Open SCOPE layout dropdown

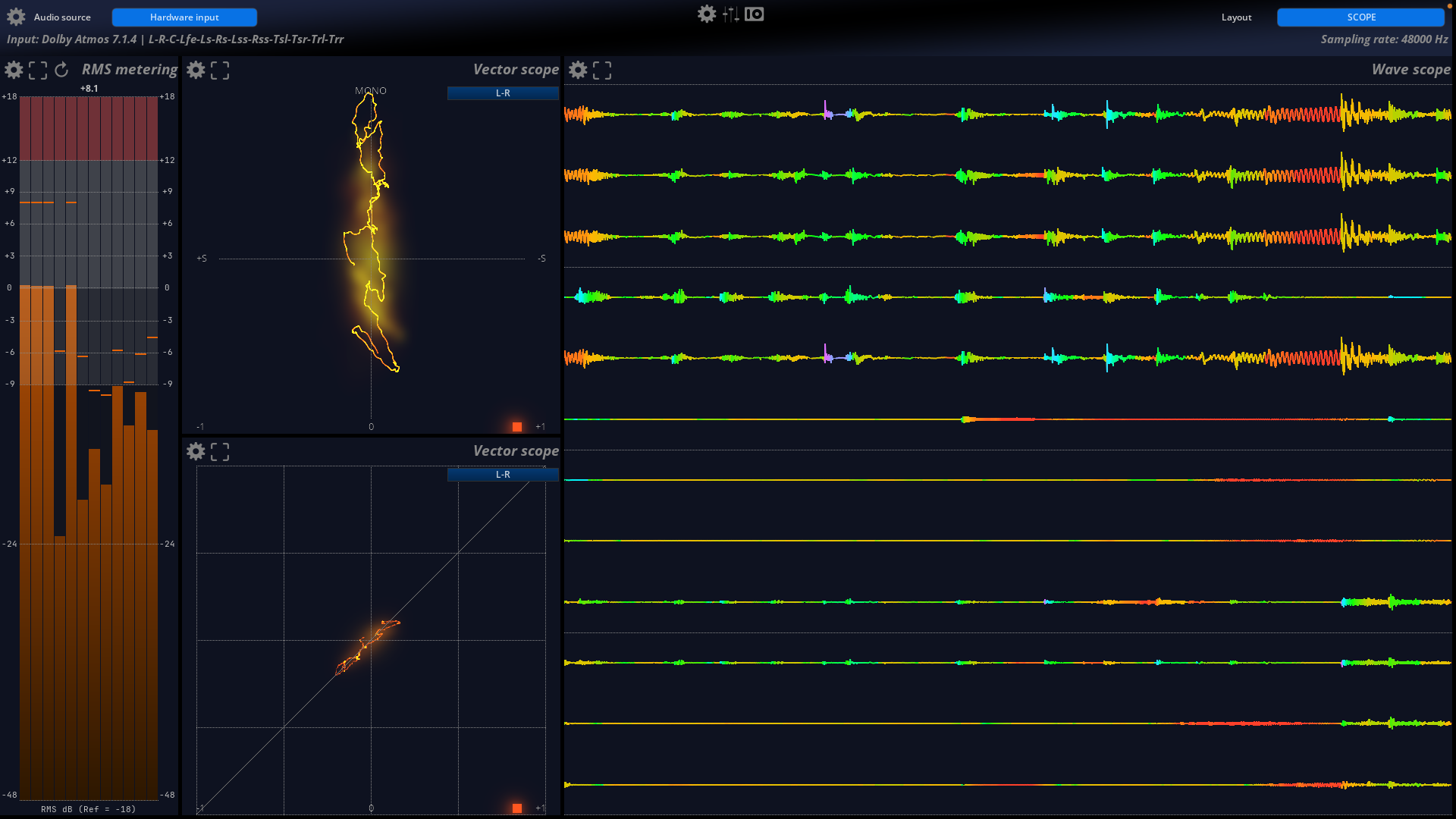(1360, 17)
